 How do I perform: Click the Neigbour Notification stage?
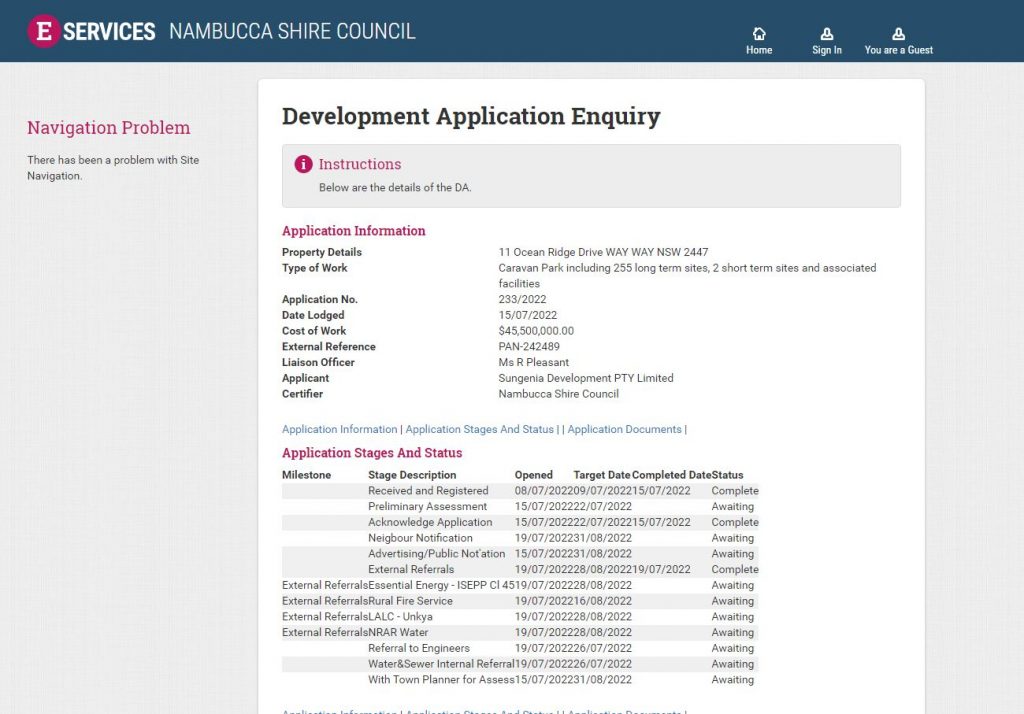pyautogui.click(x=421, y=538)
